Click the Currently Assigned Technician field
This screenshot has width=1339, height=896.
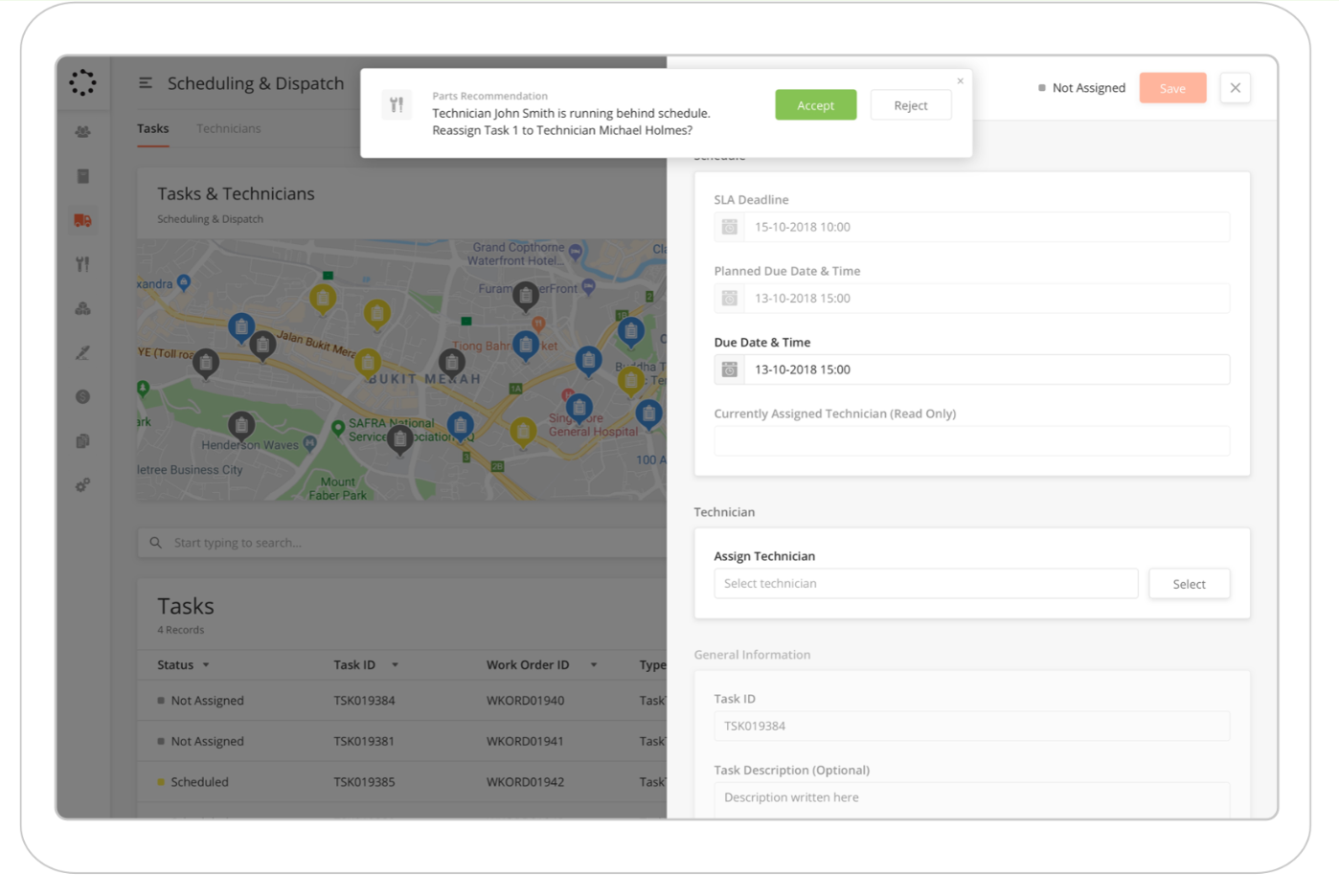(x=972, y=440)
